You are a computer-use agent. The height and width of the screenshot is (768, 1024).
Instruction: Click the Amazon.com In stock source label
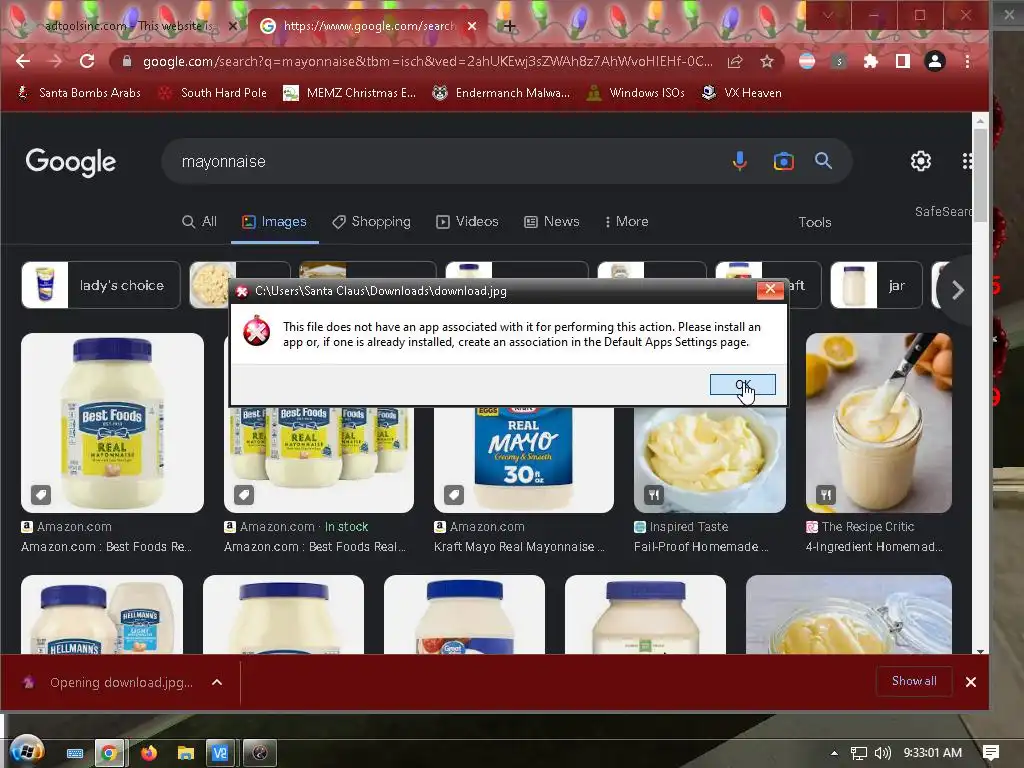pyautogui.click(x=296, y=526)
